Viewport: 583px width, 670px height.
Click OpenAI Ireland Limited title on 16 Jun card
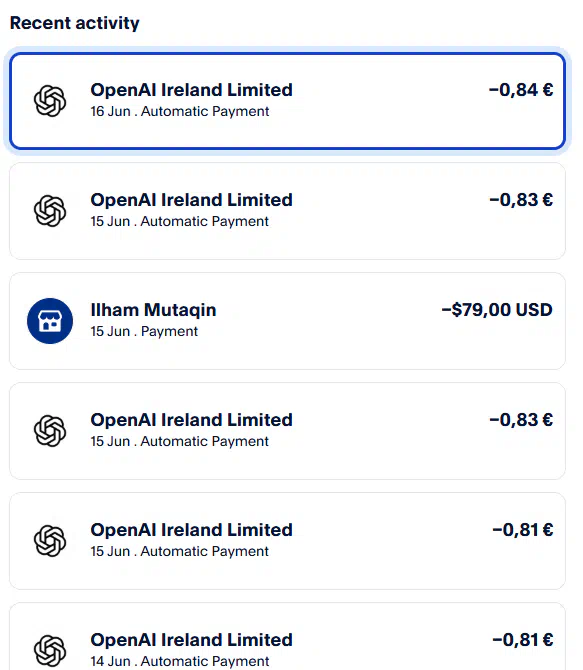tap(191, 90)
